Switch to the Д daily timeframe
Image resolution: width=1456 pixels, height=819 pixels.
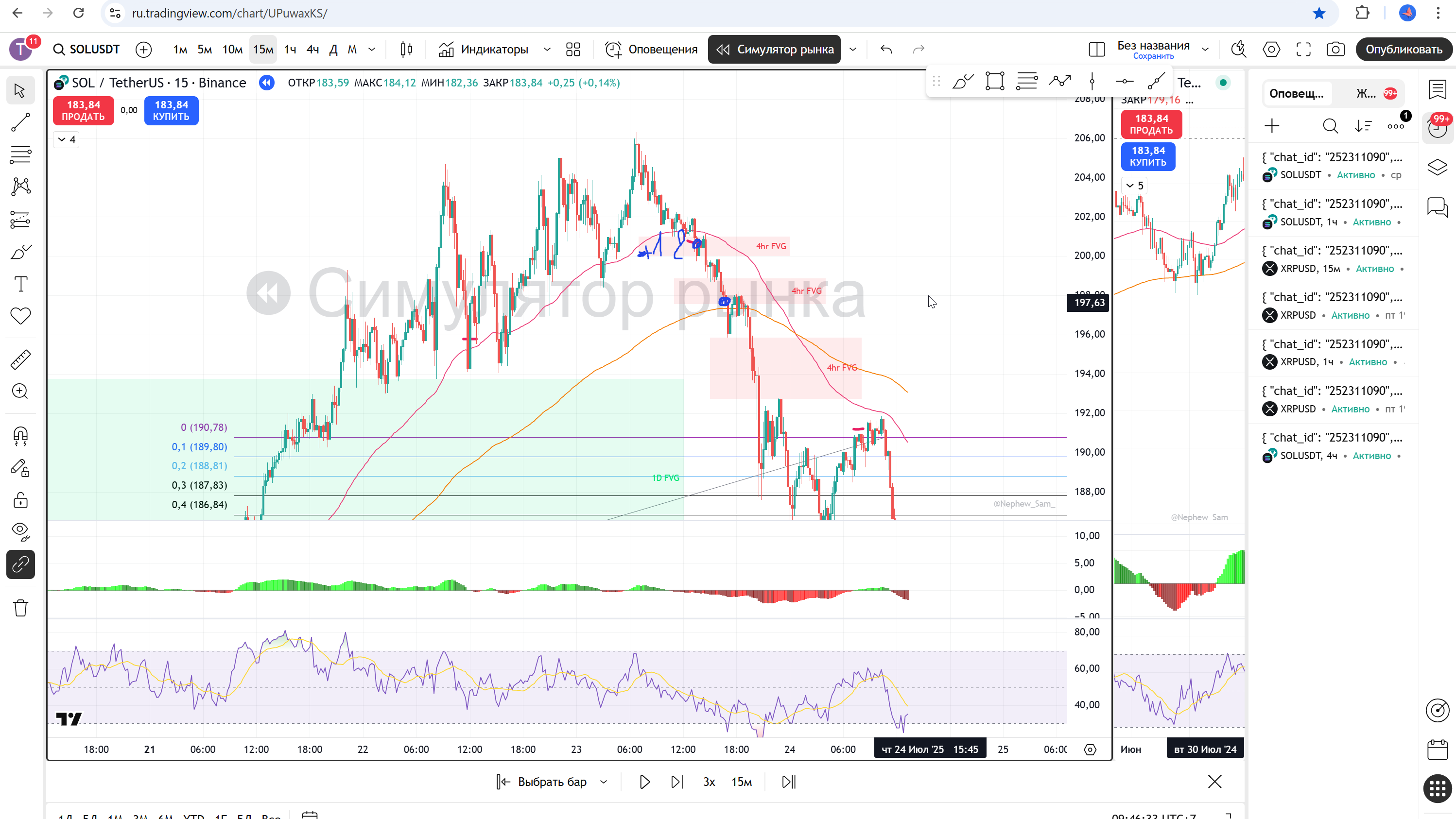pyautogui.click(x=333, y=50)
